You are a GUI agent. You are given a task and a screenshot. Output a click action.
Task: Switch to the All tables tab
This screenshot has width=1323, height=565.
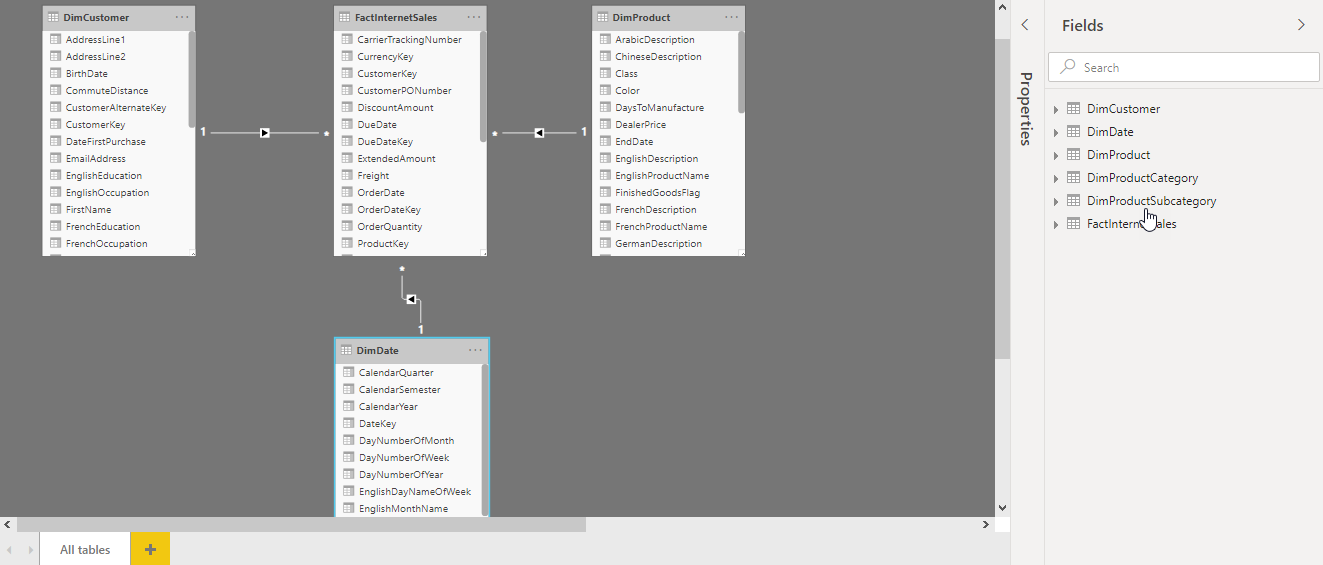[x=85, y=549]
